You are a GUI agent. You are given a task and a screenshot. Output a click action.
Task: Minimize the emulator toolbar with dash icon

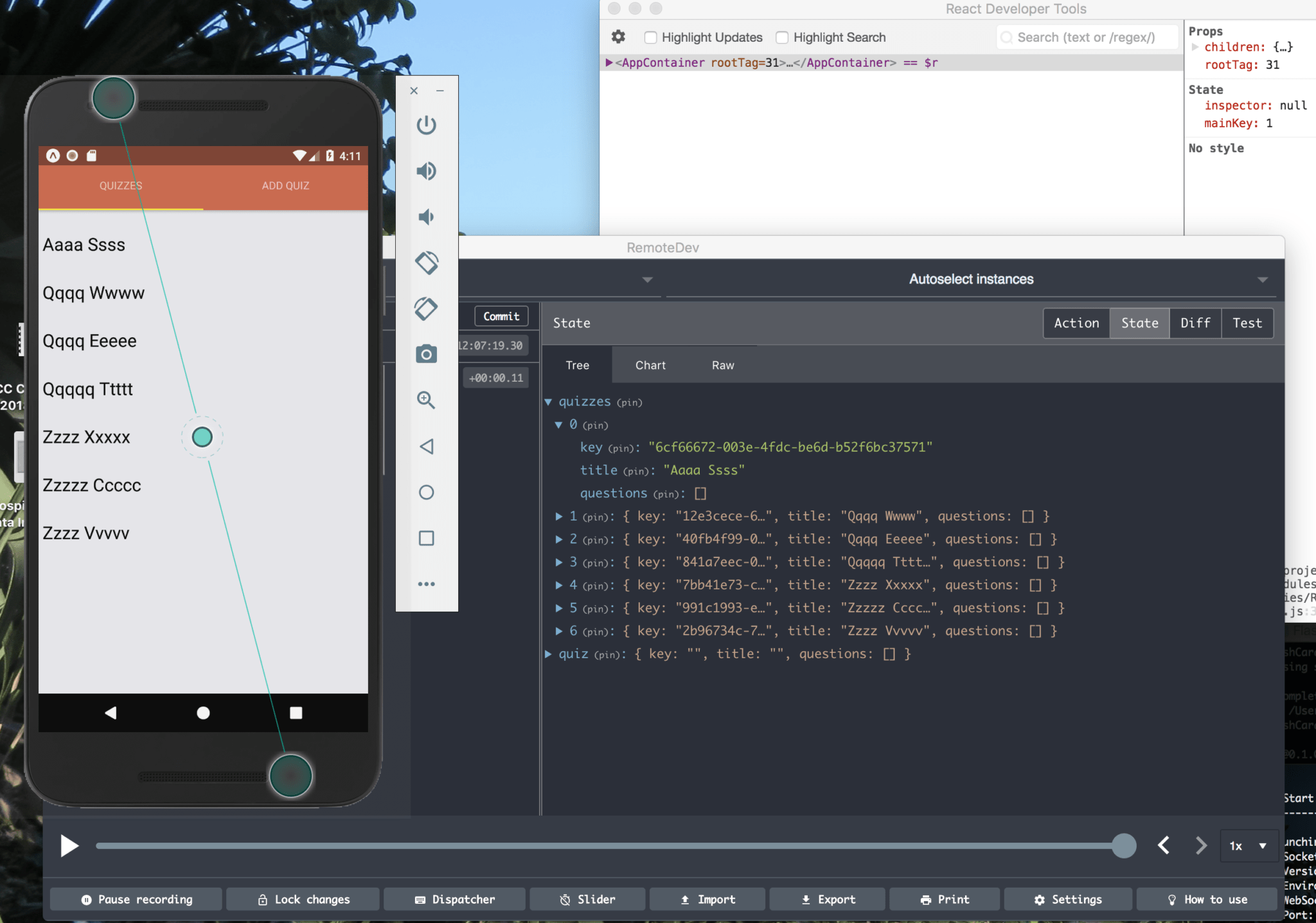pos(440,91)
